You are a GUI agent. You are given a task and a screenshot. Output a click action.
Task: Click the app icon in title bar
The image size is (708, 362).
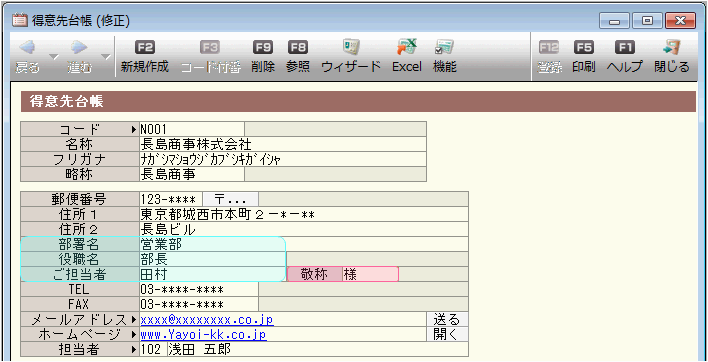[19, 19]
